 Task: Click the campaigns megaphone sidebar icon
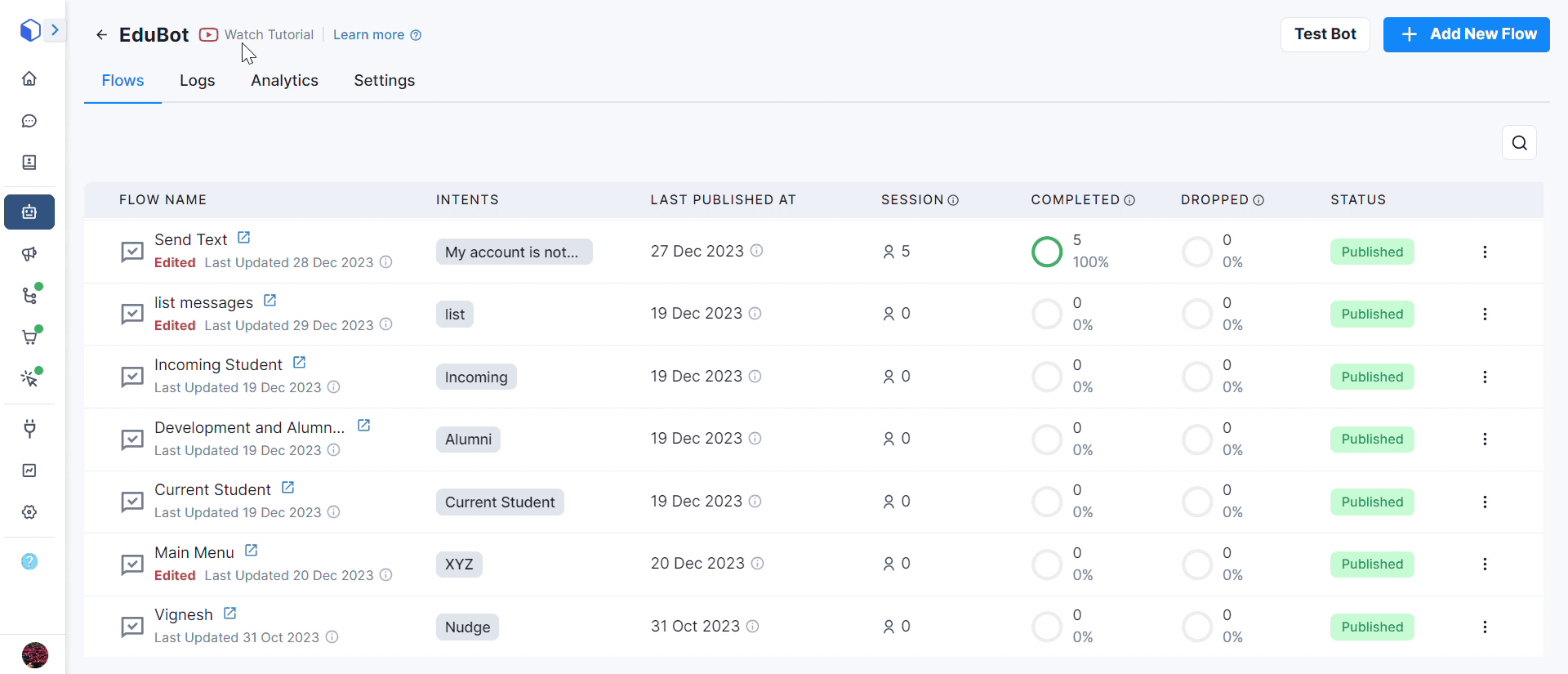point(29,254)
